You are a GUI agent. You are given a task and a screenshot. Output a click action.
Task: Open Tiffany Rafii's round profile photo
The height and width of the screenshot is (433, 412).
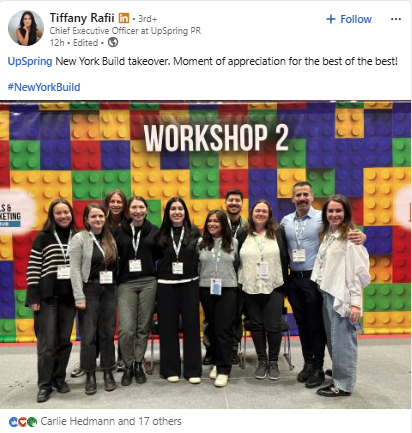click(x=26, y=28)
